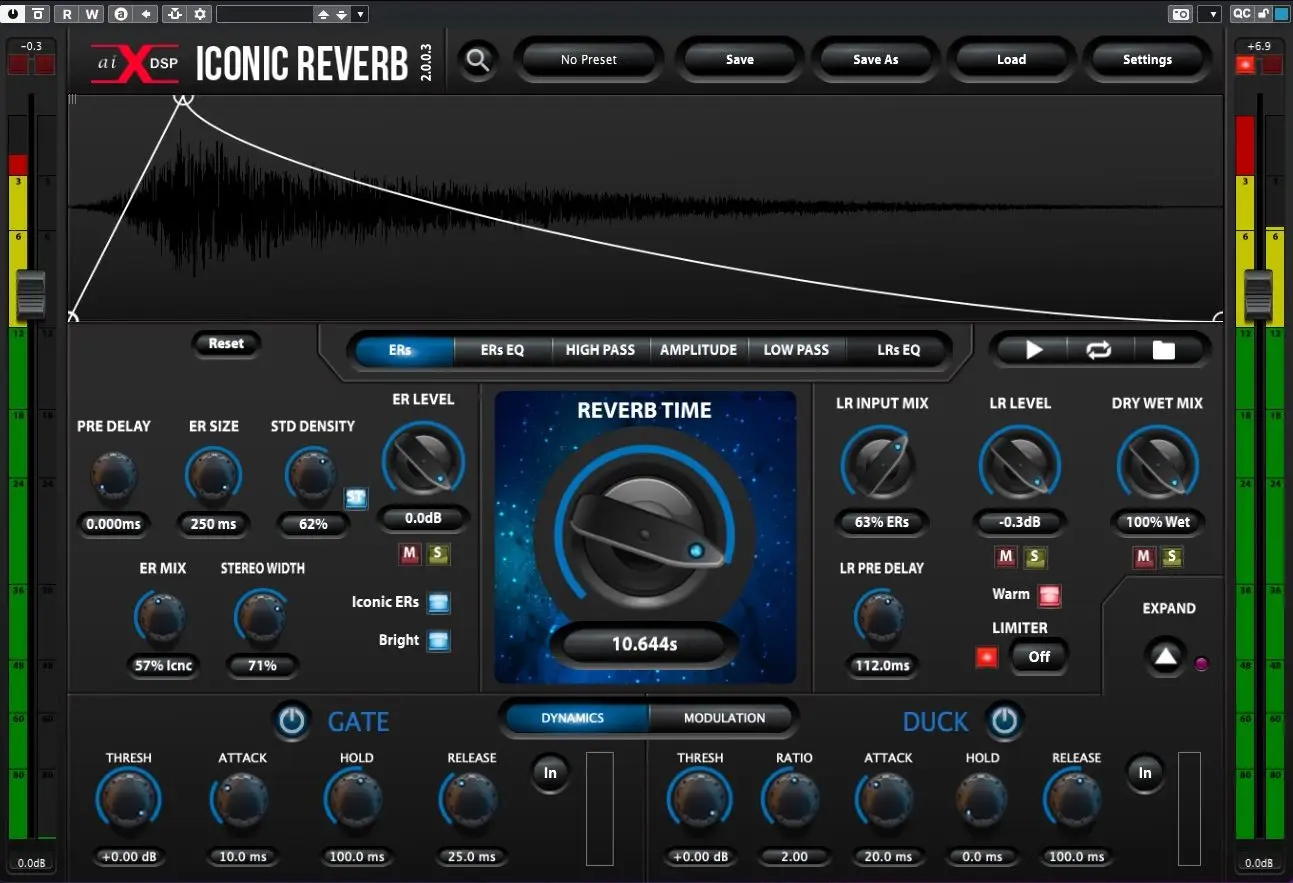
Task: Toggle the GATE In button
Action: click(550, 773)
